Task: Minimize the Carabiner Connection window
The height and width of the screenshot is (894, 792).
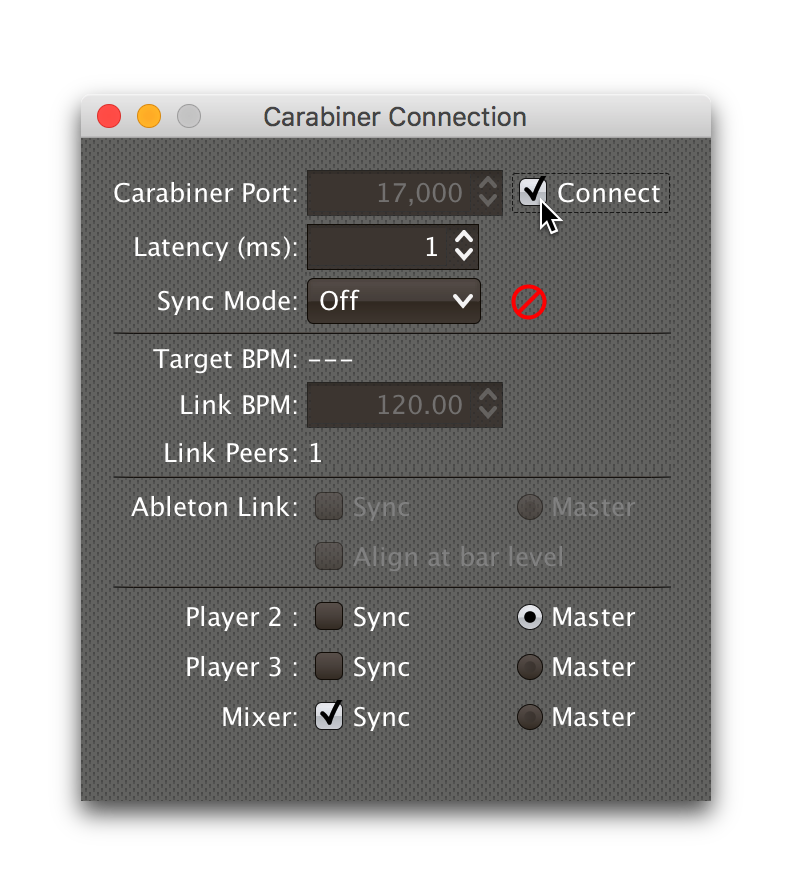Action: [148, 116]
